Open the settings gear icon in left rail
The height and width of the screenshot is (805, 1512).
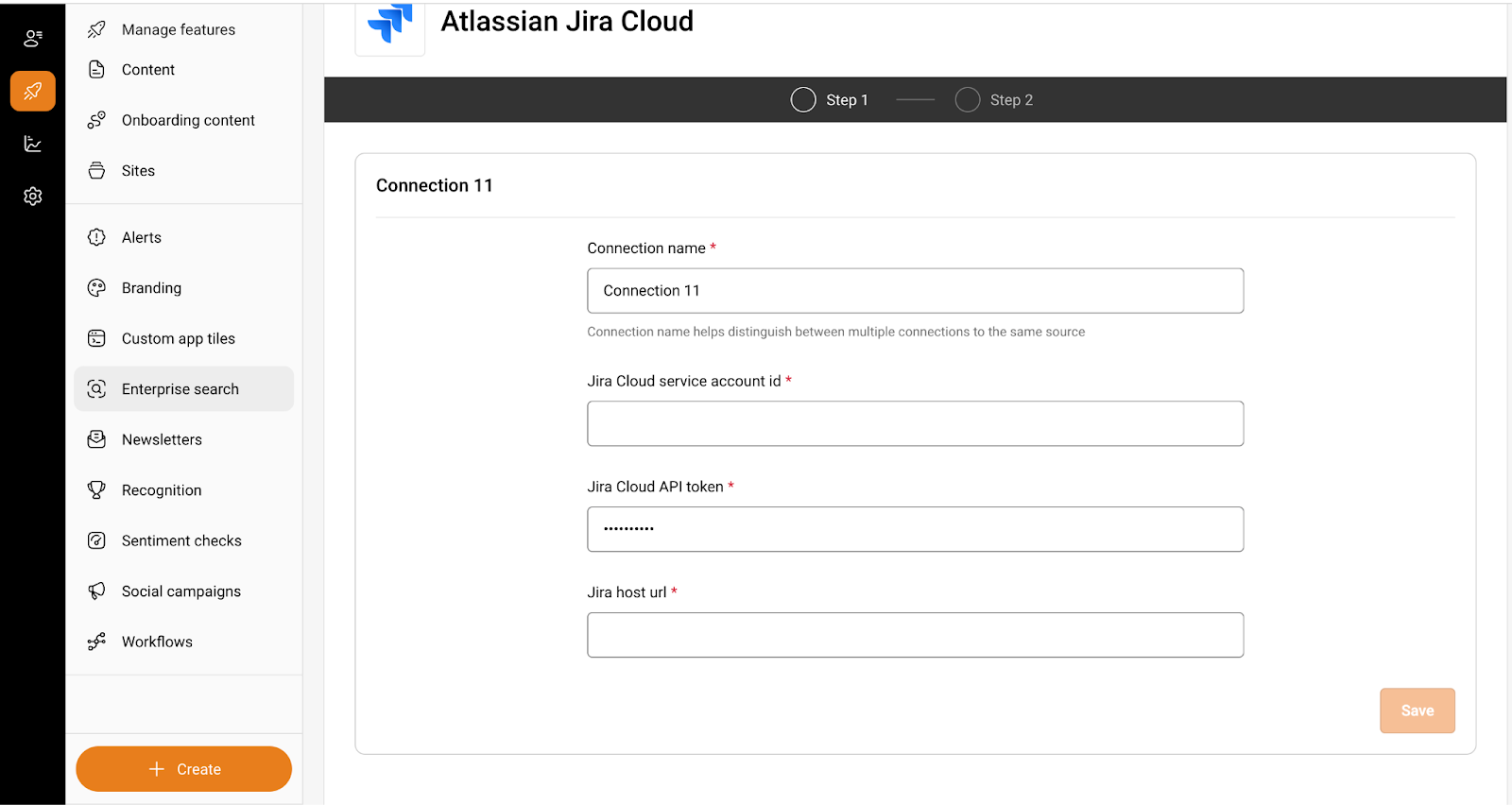point(33,197)
